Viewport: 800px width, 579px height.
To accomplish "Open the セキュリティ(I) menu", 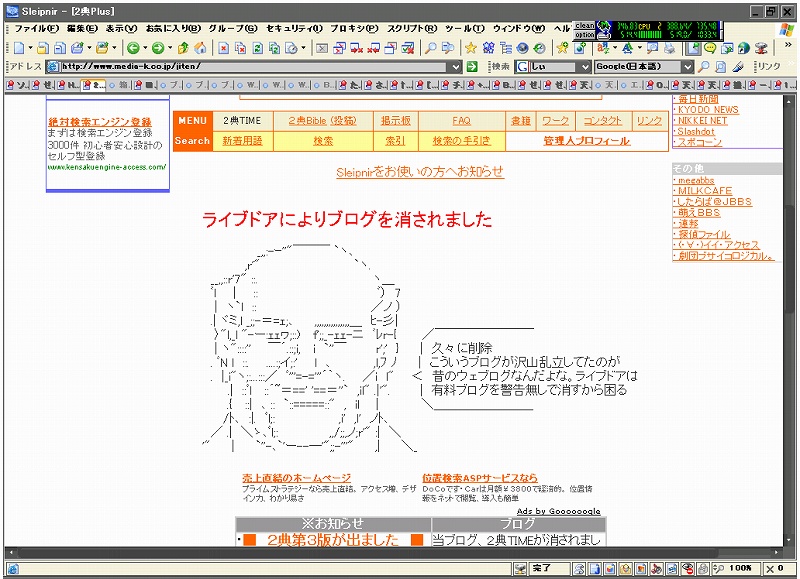I will coord(294,29).
